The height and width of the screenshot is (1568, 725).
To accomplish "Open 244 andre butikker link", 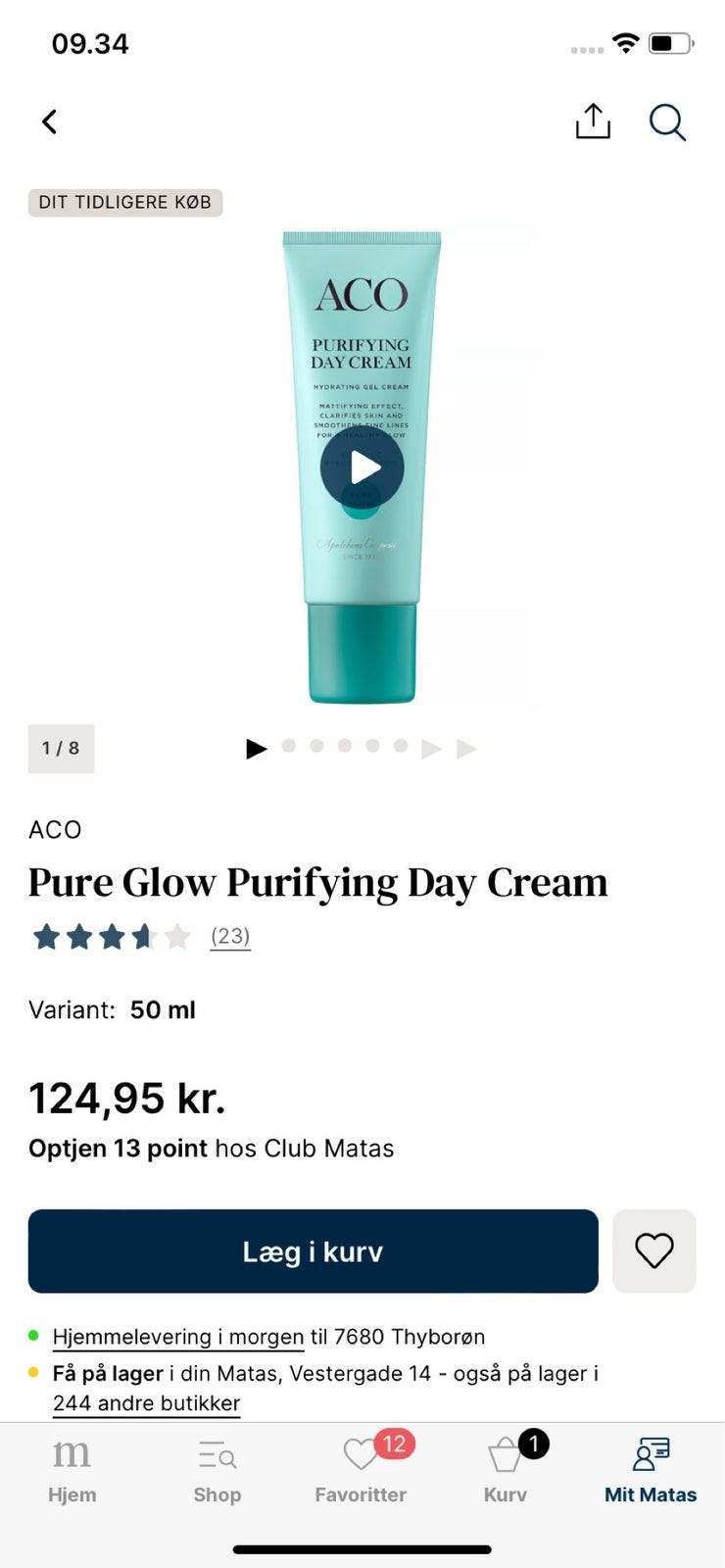I will [147, 1403].
